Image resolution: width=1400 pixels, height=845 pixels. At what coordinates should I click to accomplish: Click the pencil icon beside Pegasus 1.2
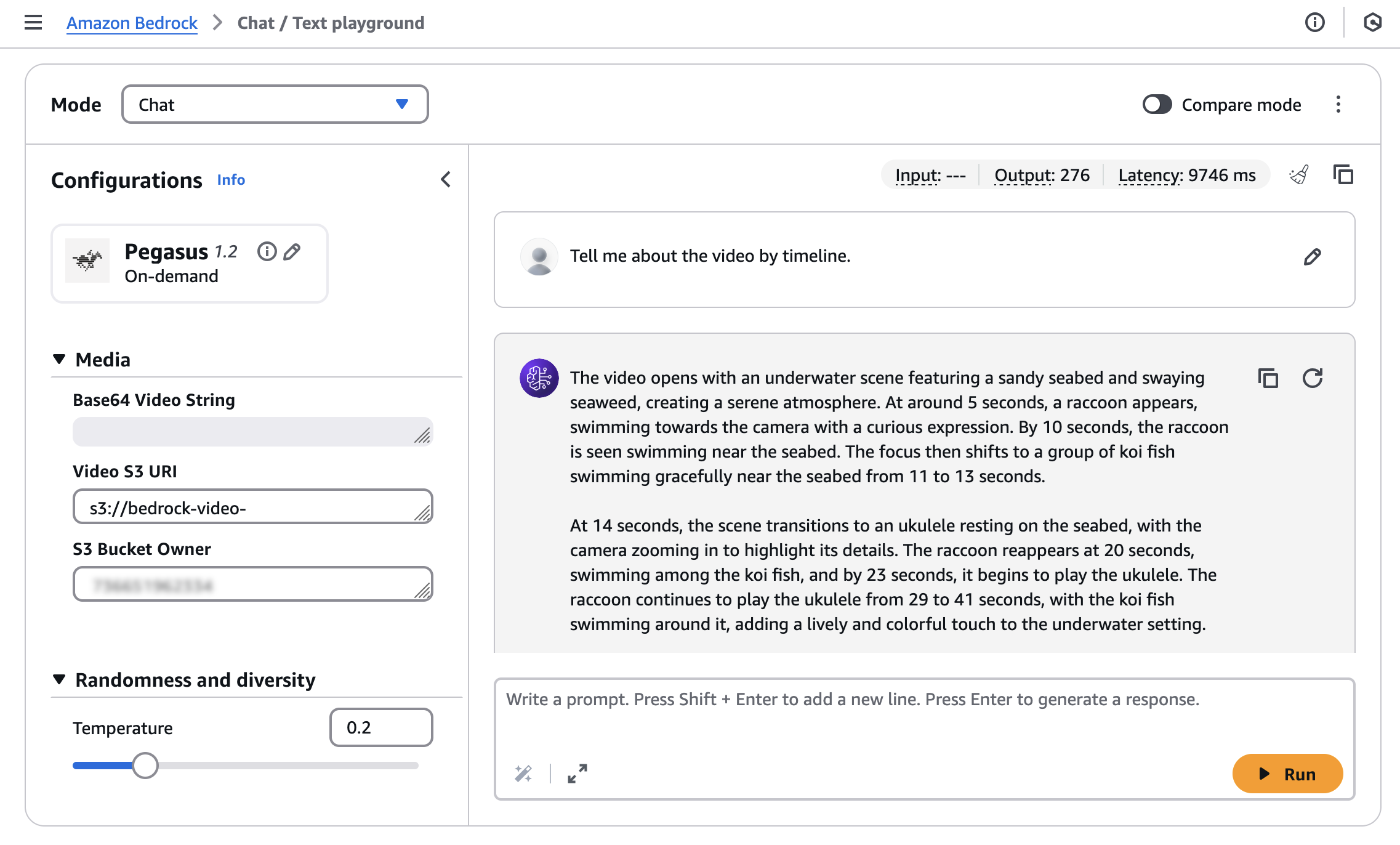292,251
